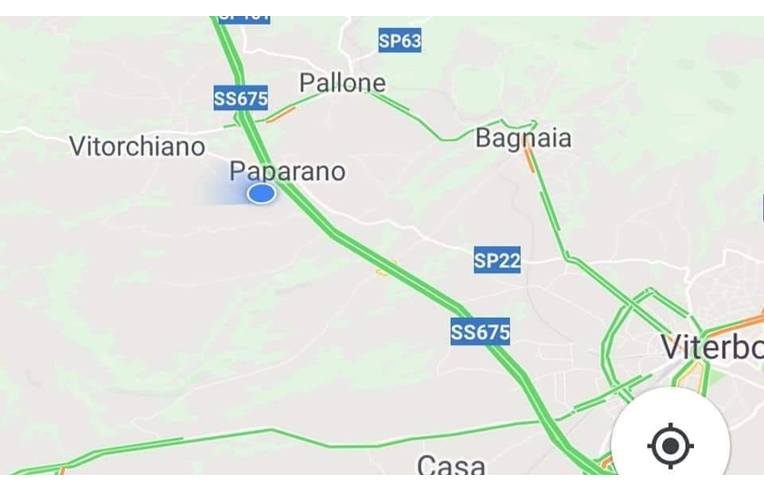764x492 pixels.
Task: Click the Vitorchiano place label
Action: 137,147
